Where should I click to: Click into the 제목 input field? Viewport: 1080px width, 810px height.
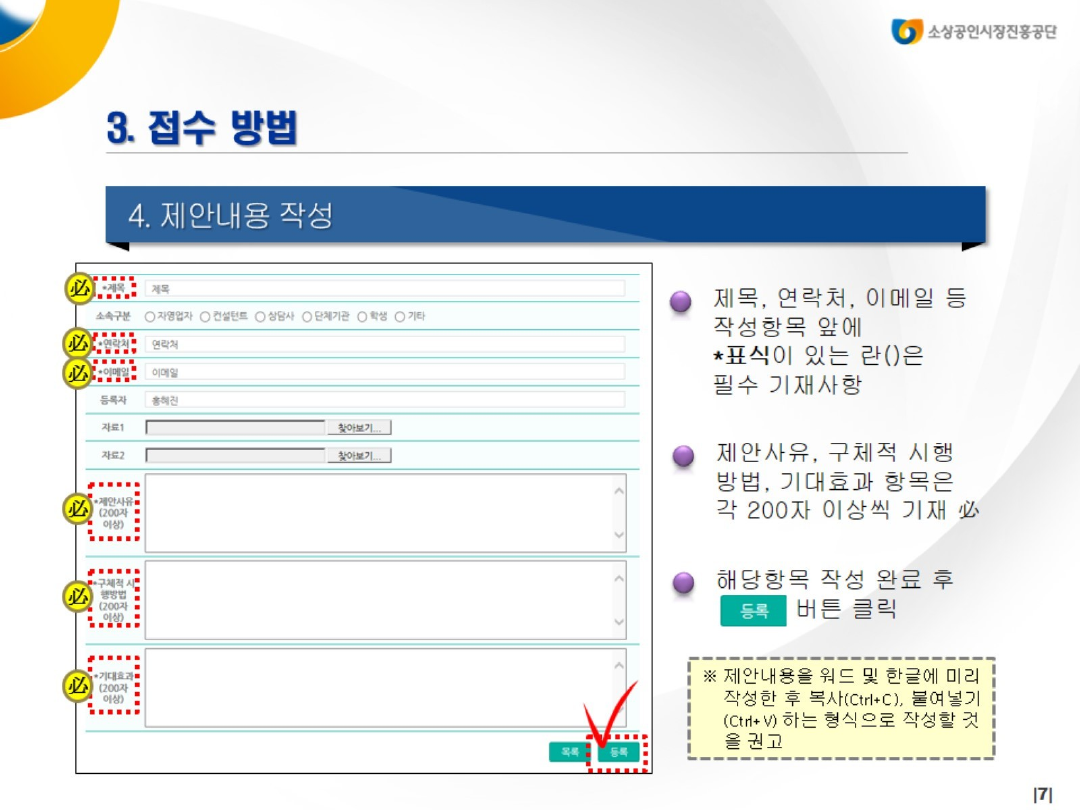pyautogui.click(x=384, y=289)
